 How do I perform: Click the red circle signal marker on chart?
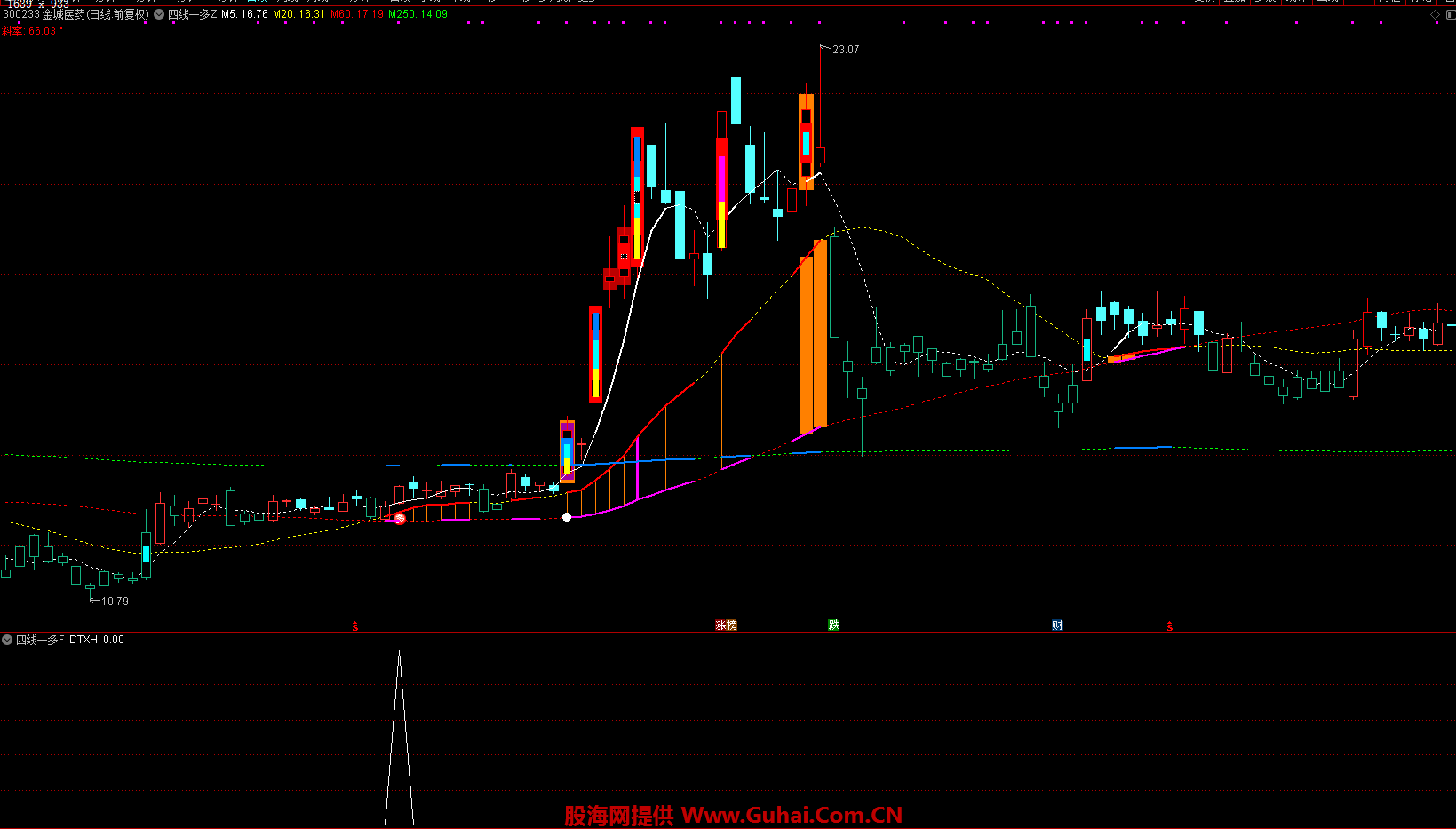pyautogui.click(x=400, y=519)
